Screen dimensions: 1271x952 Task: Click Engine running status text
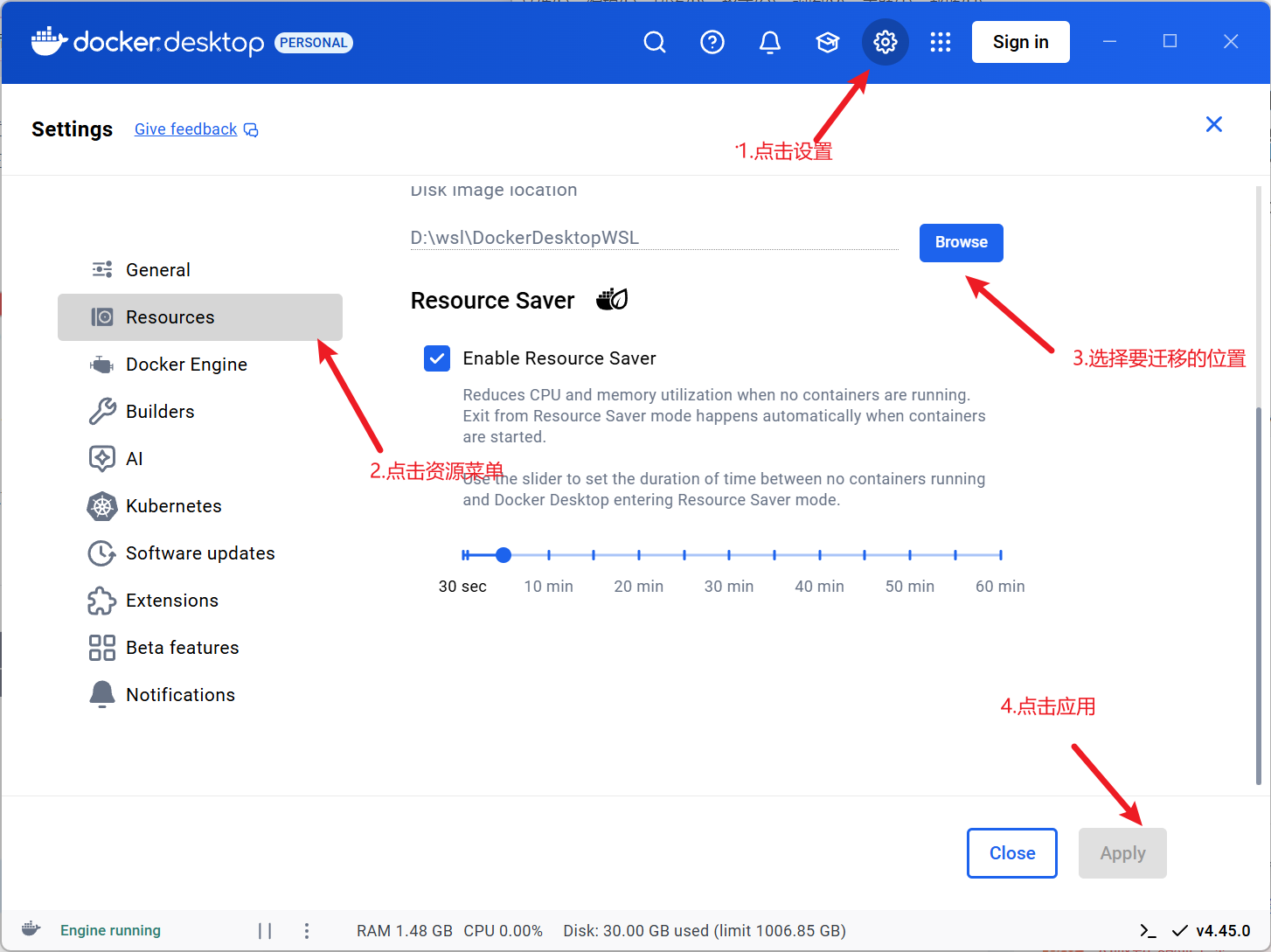110,930
